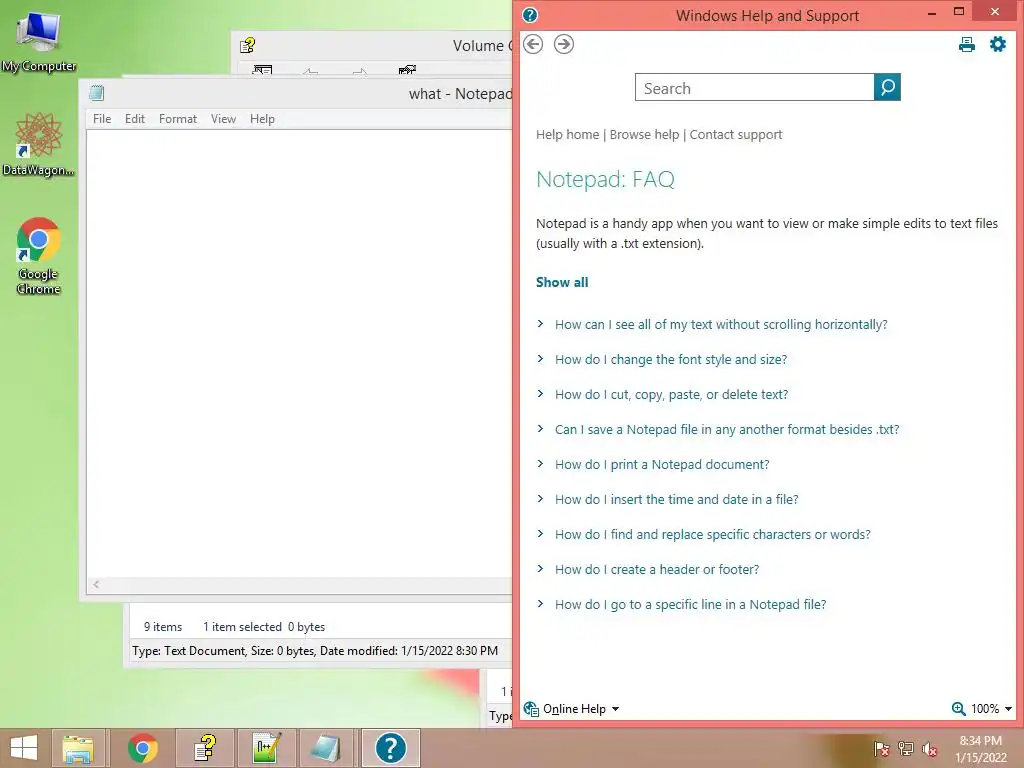Click the 'Notepad: FAQ' heading

click(x=605, y=179)
